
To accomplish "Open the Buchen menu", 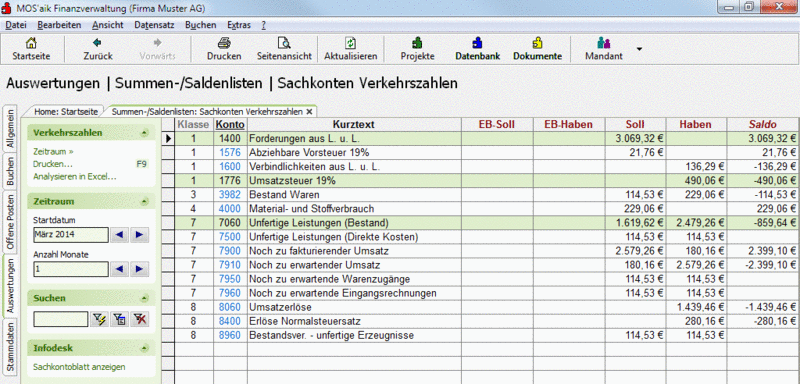I will click(201, 24).
